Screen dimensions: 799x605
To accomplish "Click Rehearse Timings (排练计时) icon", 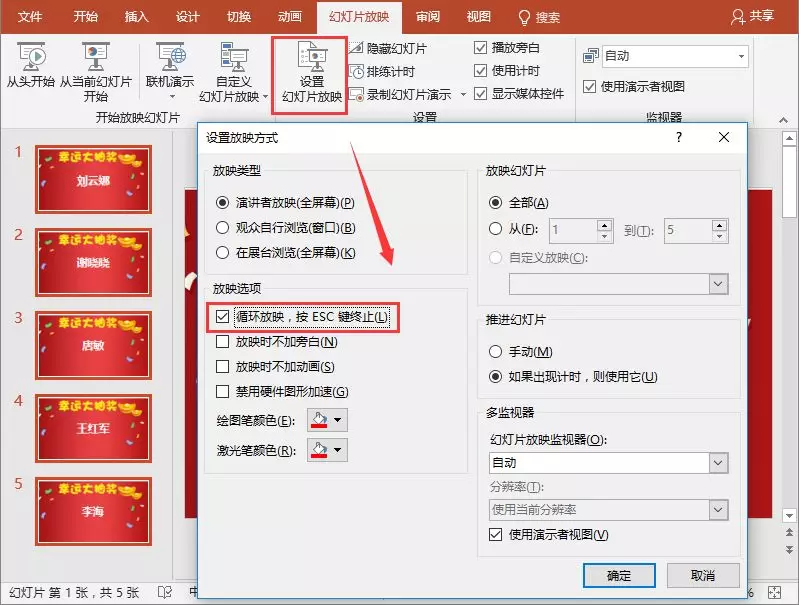I will coord(356,71).
